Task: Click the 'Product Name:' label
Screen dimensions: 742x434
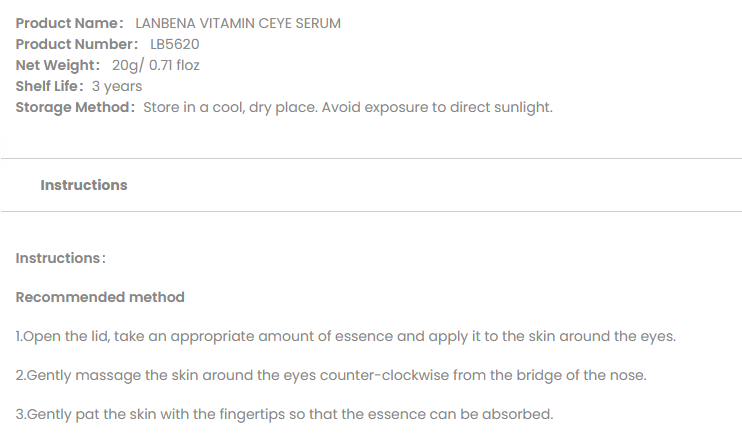Action: coord(69,23)
